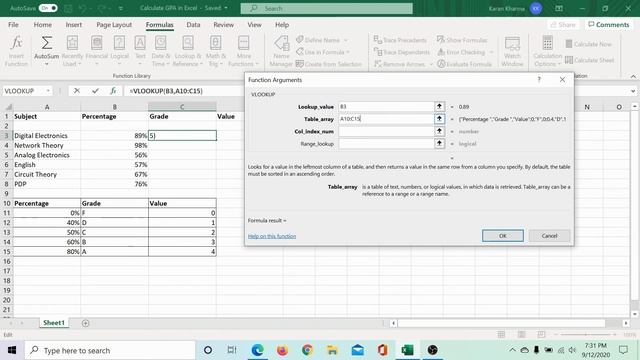Viewport: 640px width, 360px height.
Task: Switch to the Data tab
Action: click(193, 24)
